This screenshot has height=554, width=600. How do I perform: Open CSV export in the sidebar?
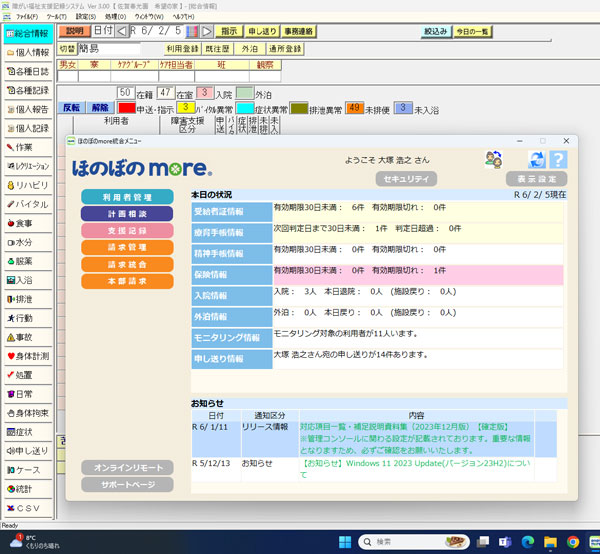point(28,508)
